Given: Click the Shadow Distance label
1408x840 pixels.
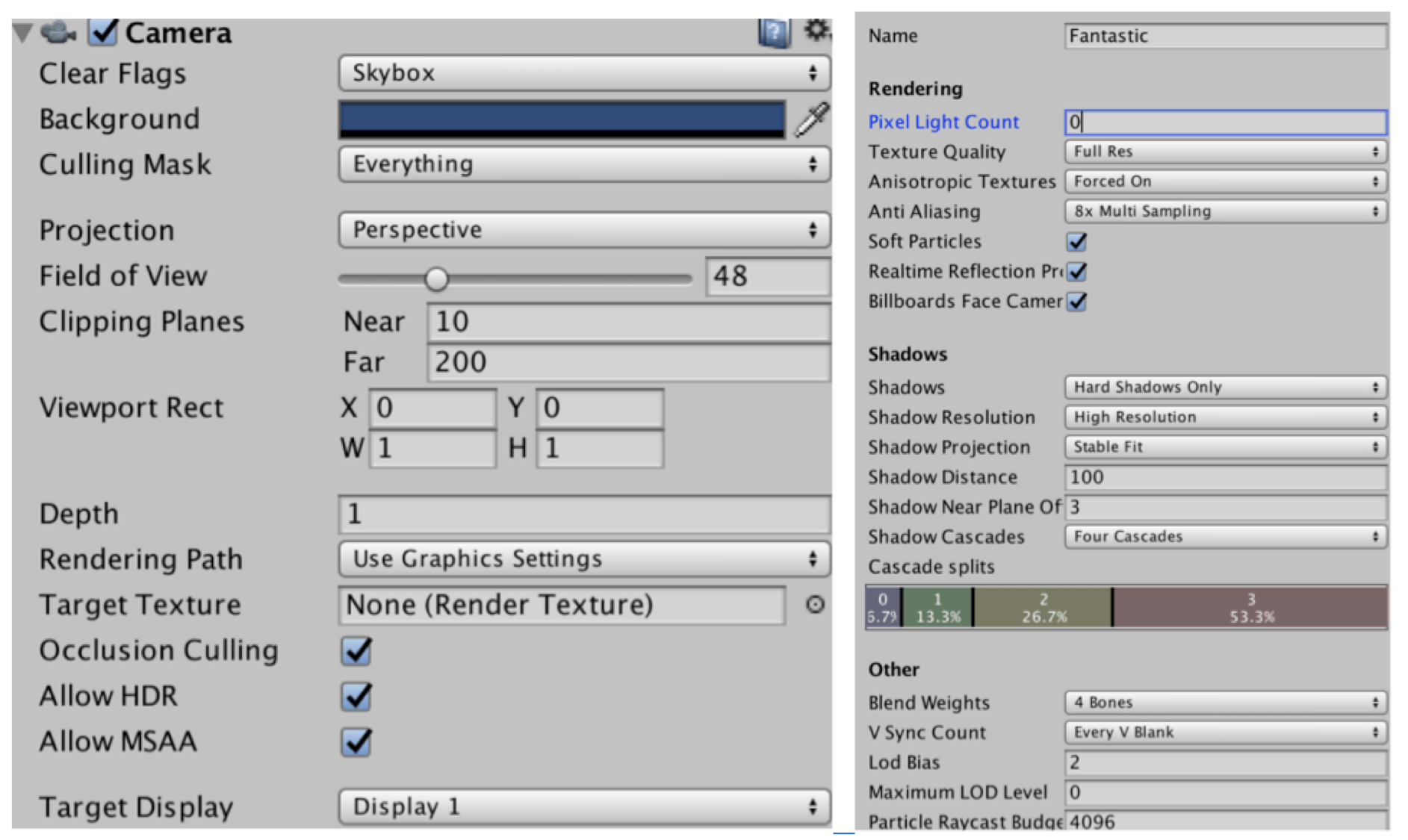Looking at the screenshot, I should click(943, 477).
